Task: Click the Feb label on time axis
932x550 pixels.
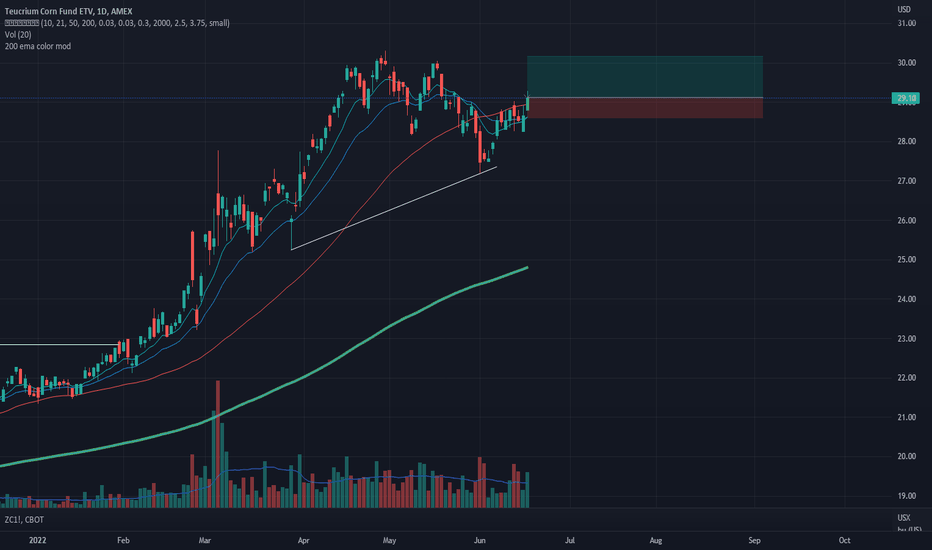Action: pos(123,540)
